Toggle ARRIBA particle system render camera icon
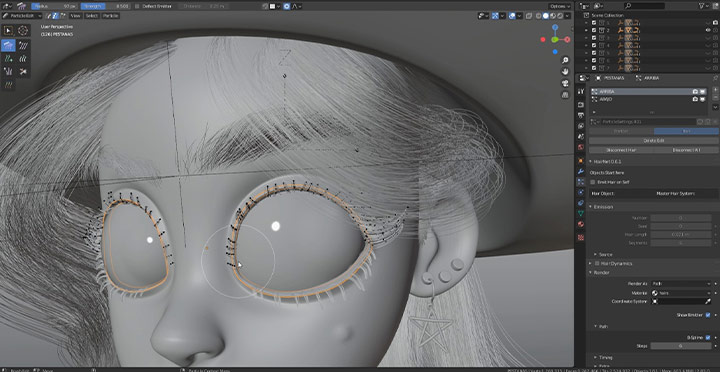The width and height of the screenshot is (720, 372). [x=695, y=91]
